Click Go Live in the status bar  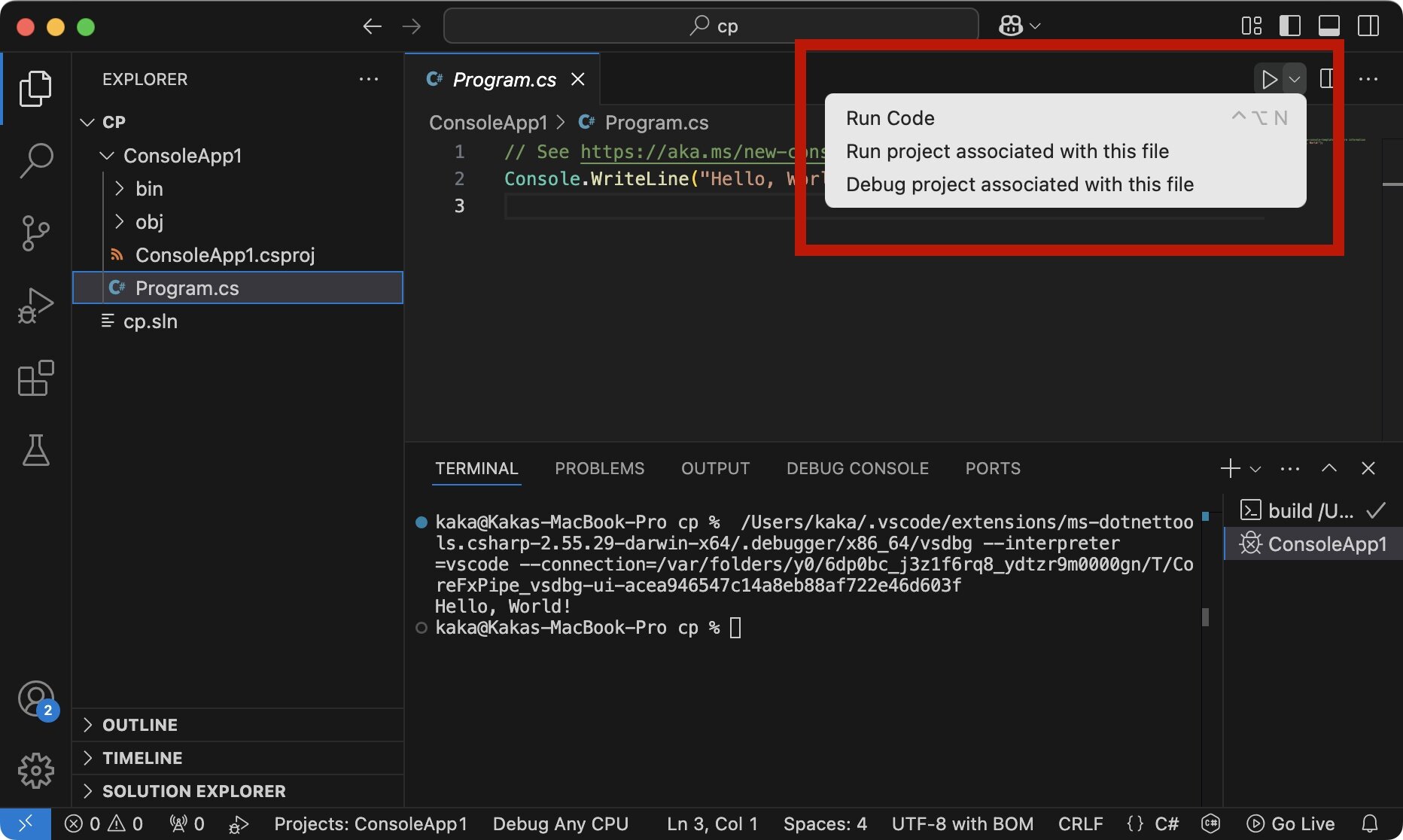point(1290,823)
